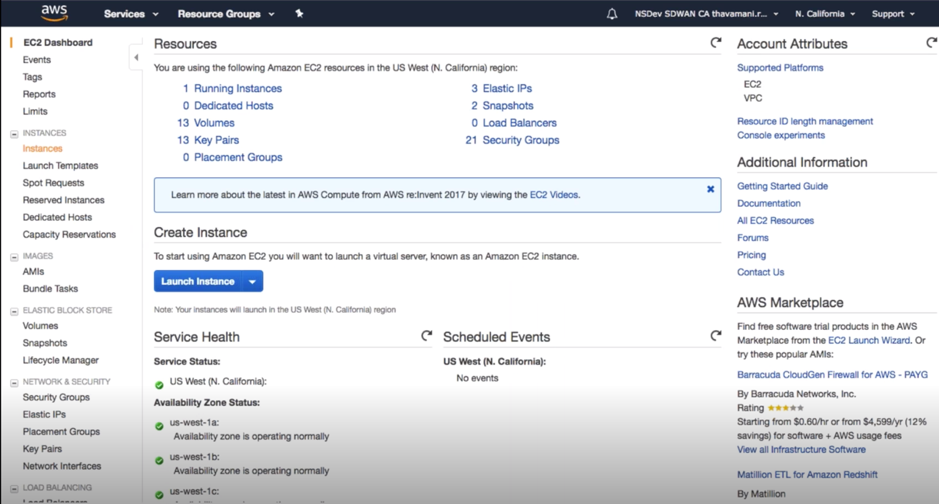Select EC2 Dashboard in sidebar
Viewport: 939px width, 504px height.
pos(57,42)
